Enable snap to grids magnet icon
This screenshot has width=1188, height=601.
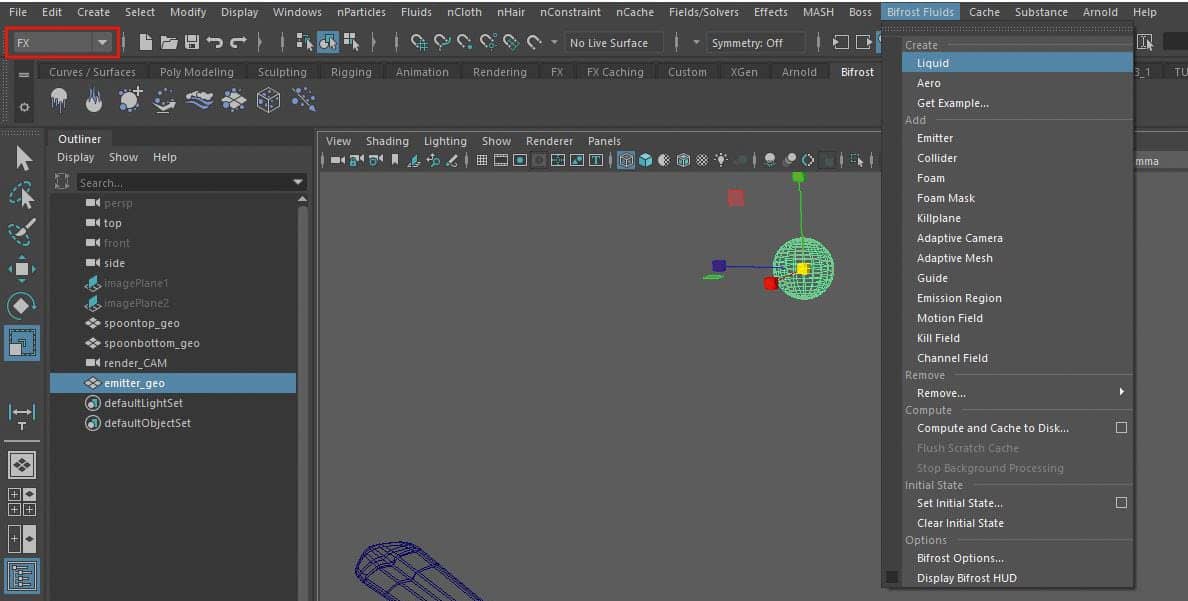pos(419,42)
